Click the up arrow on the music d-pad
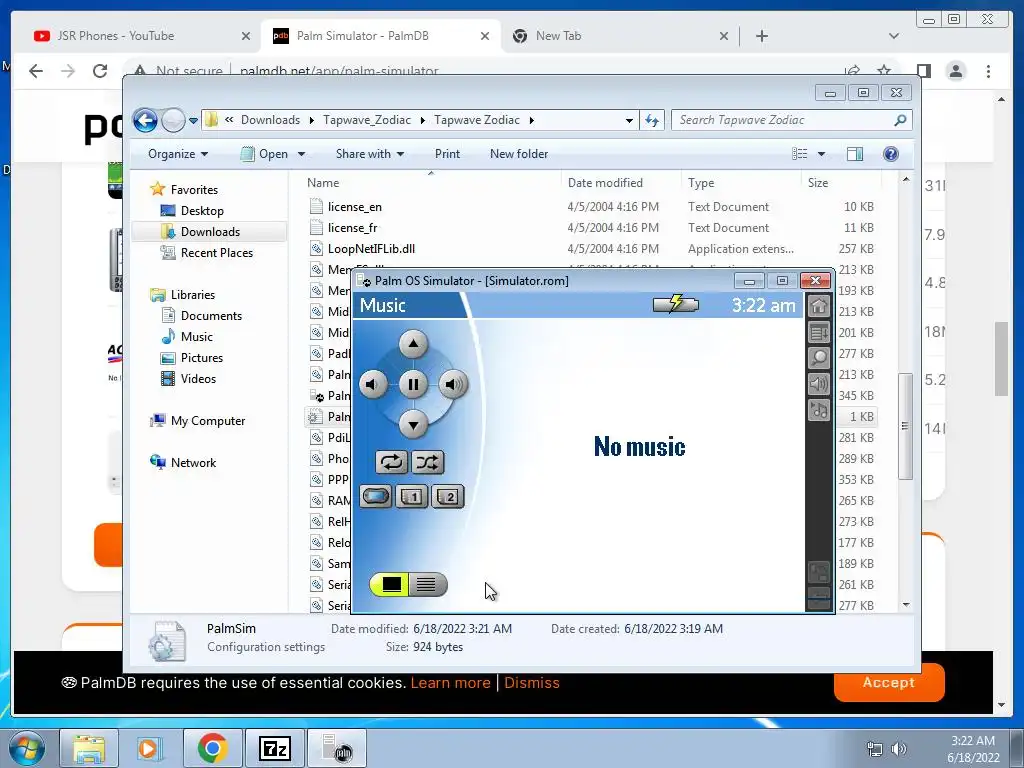 click(413, 344)
